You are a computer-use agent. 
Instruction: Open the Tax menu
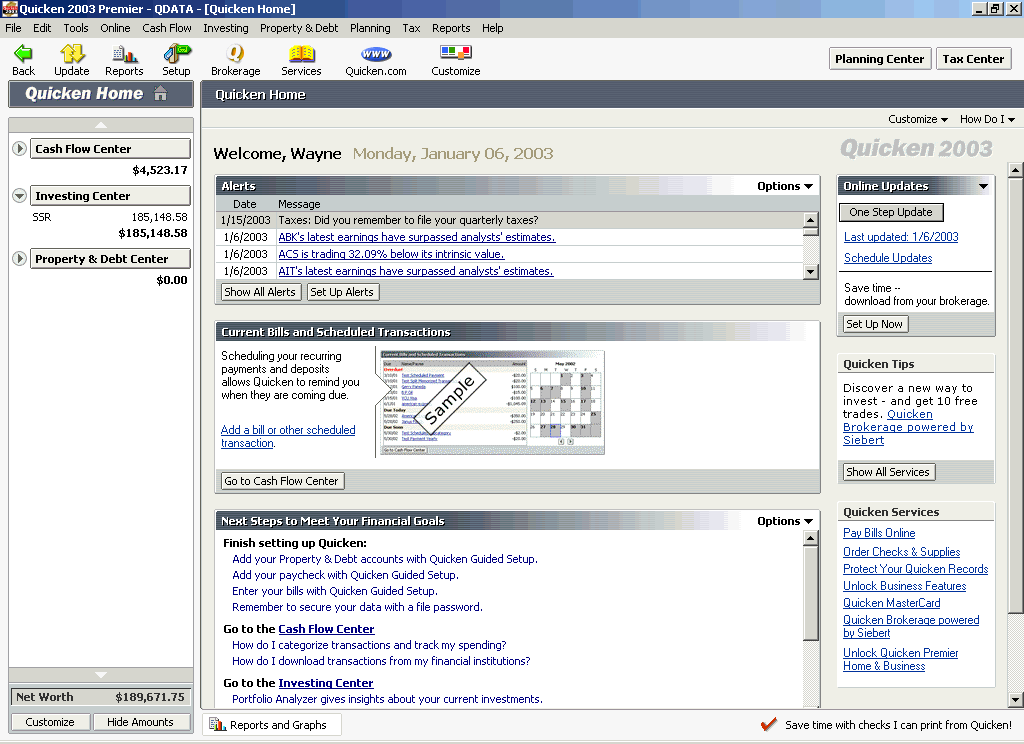(411, 28)
